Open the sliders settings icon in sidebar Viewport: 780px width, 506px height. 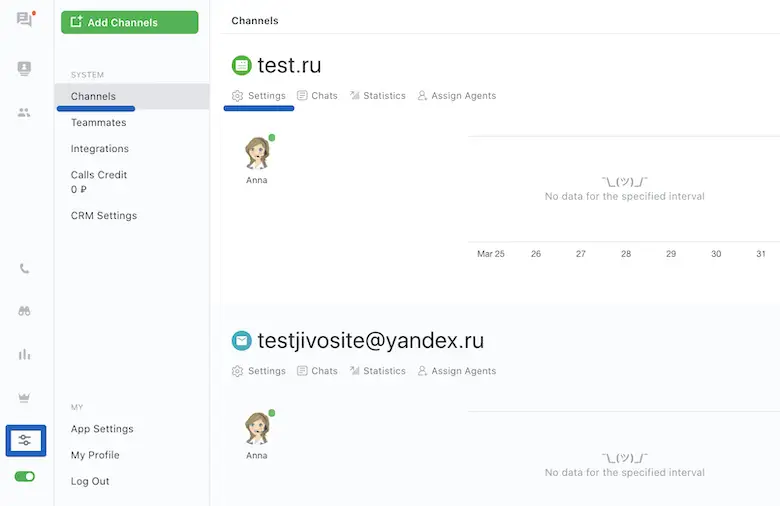[25, 440]
